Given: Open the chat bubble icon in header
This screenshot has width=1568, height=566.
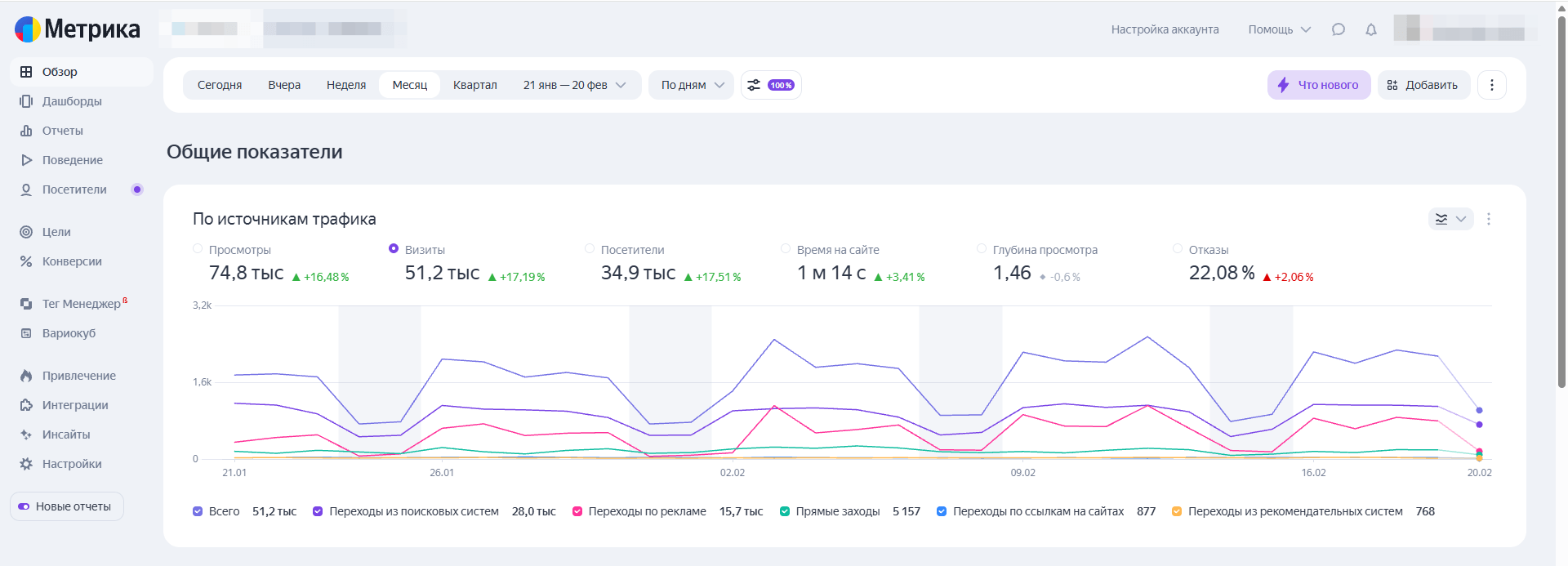Looking at the screenshot, I should point(1338,29).
